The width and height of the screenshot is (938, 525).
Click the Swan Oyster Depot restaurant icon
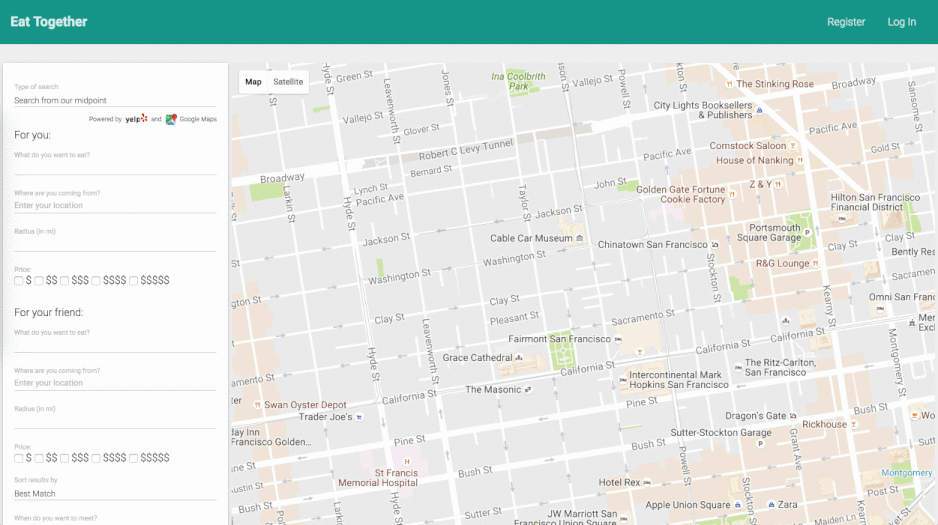click(257, 405)
